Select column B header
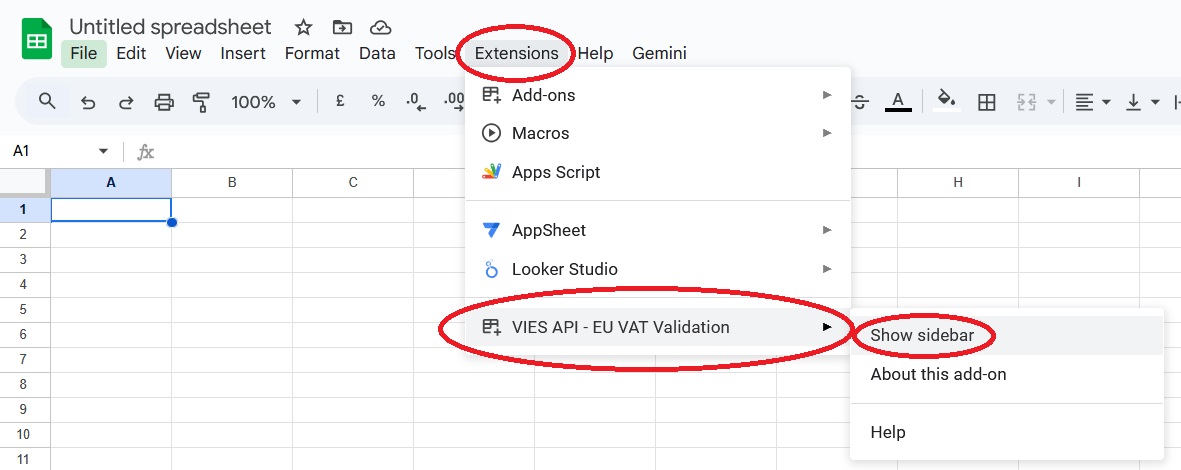 (232, 182)
